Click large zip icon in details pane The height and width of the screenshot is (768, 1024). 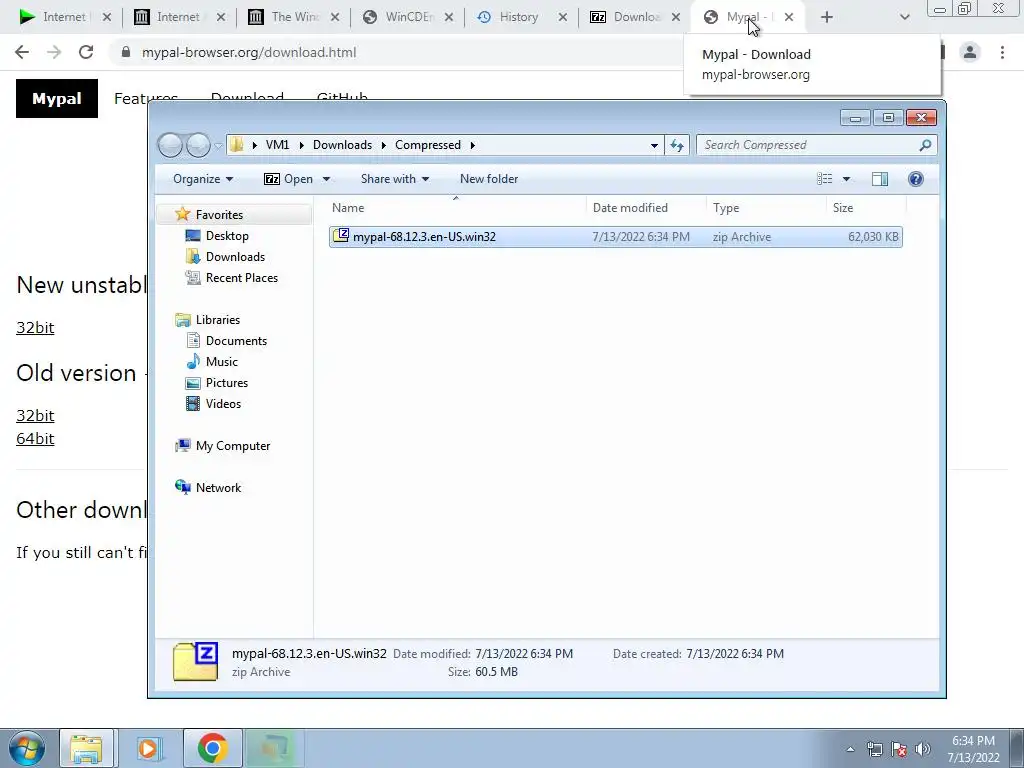(x=195, y=662)
